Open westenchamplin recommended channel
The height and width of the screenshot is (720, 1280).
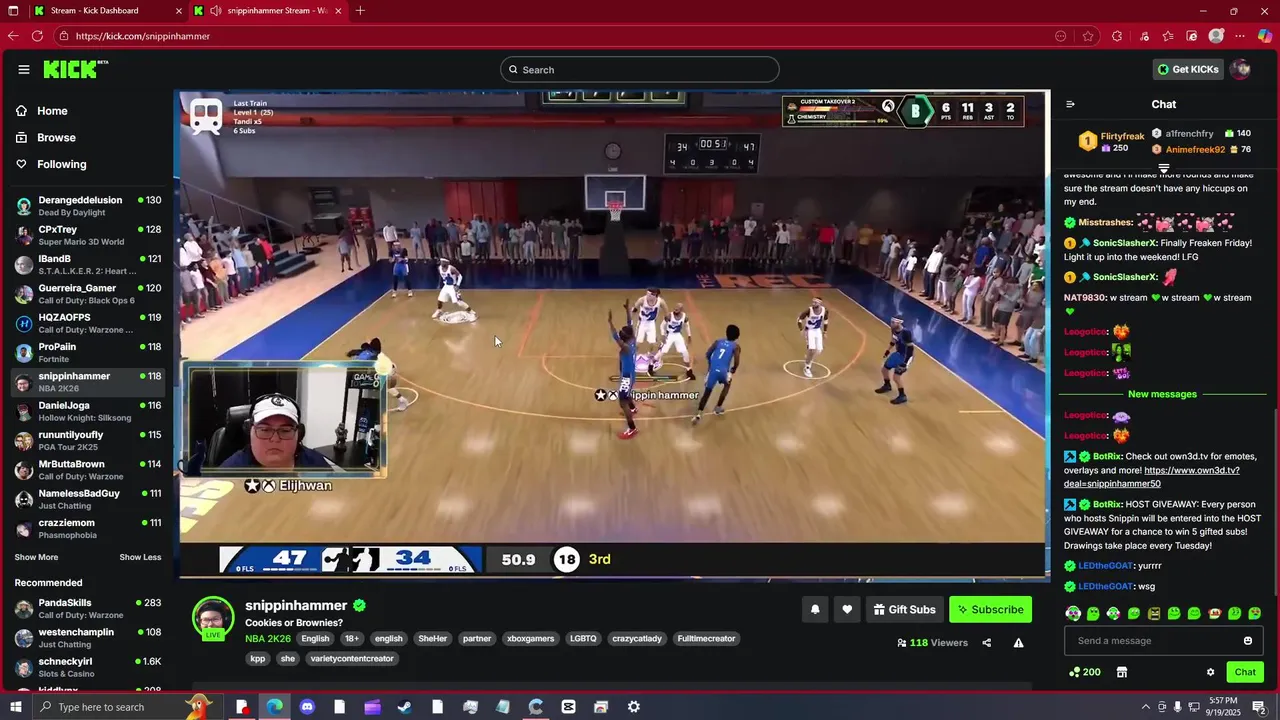tap(90, 638)
